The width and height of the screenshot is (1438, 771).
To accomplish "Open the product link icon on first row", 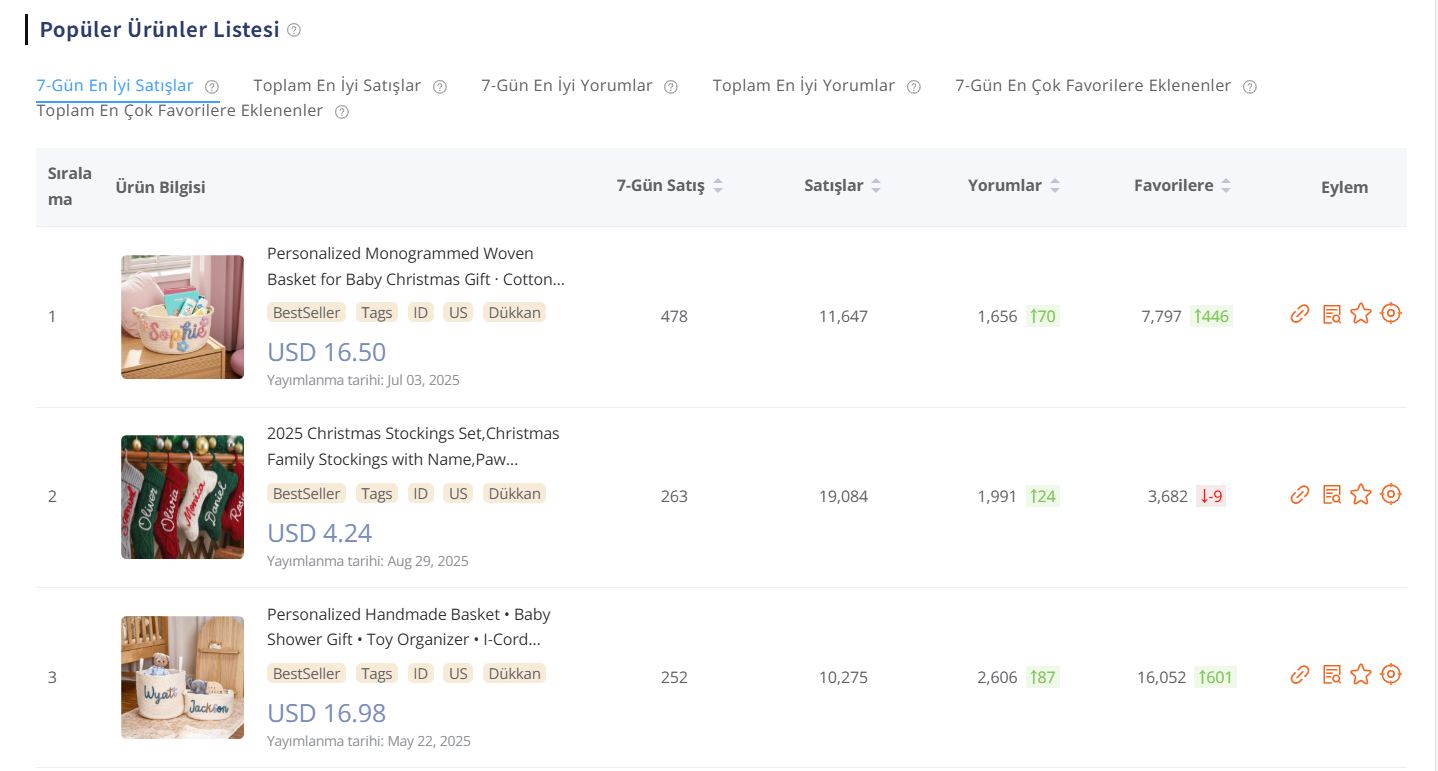I will pos(1299,313).
